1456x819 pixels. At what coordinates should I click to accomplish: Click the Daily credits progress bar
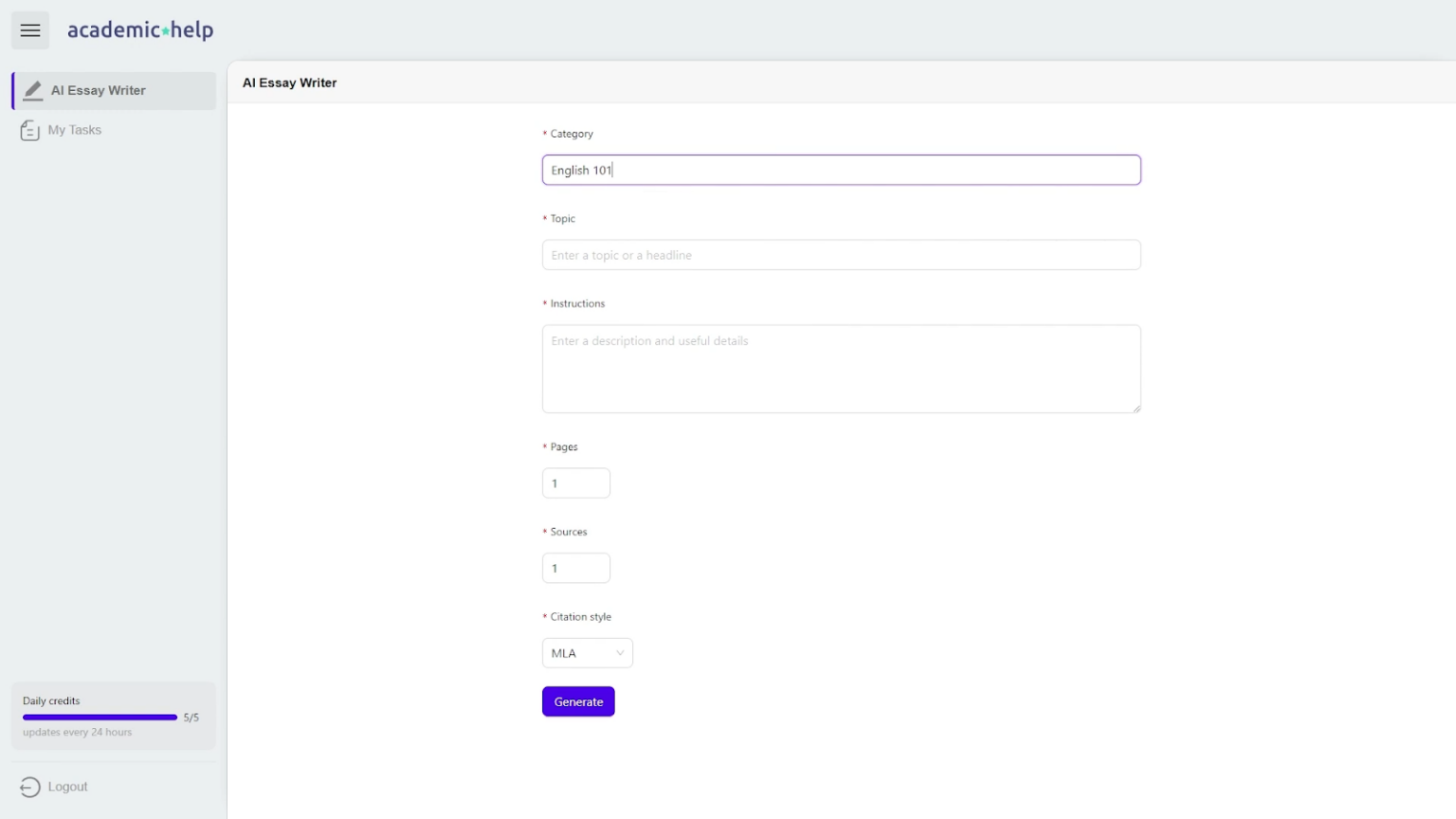pyautogui.click(x=100, y=718)
